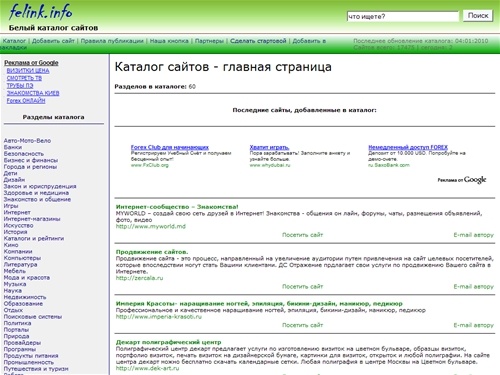
Task: Open the СМОТРЕТЬ ТВ ad link
Action: (24, 78)
